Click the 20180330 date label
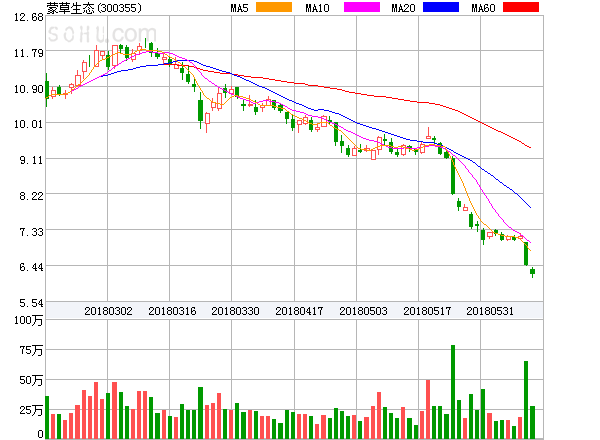Screen dimensions: 600x440 coord(235,311)
